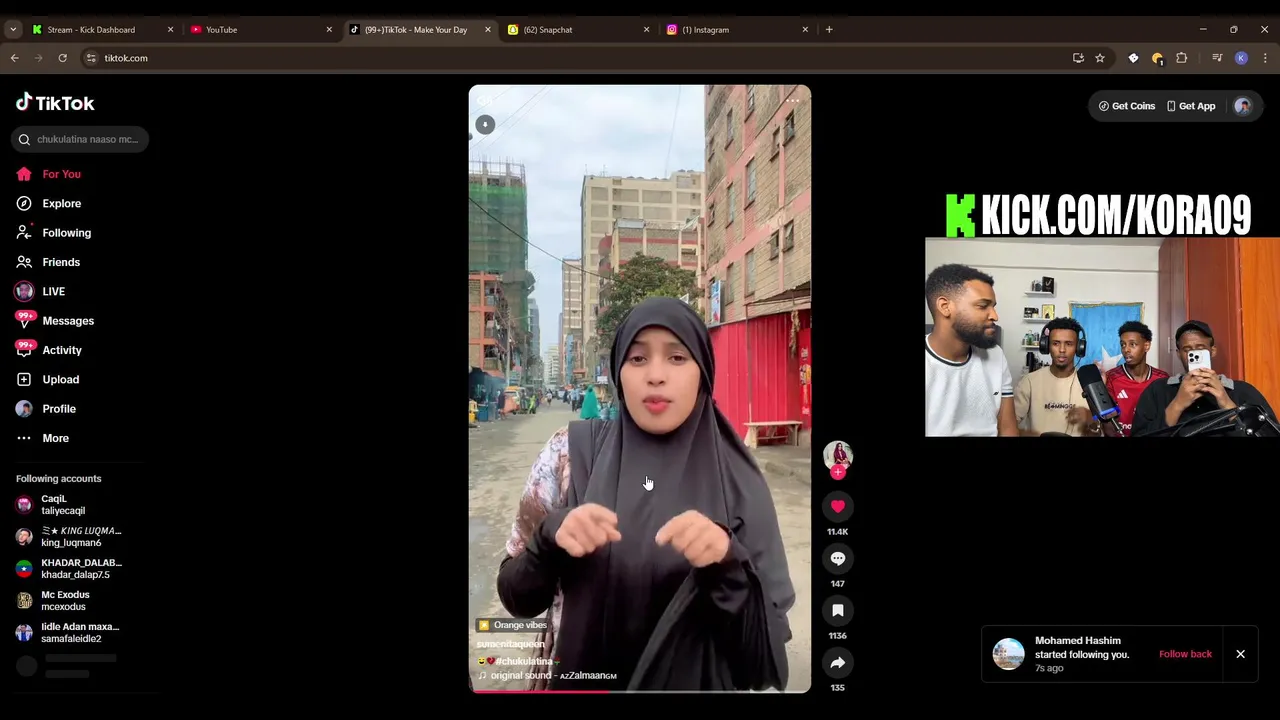Open browser Extensions puzzle icon

[x=1181, y=58]
